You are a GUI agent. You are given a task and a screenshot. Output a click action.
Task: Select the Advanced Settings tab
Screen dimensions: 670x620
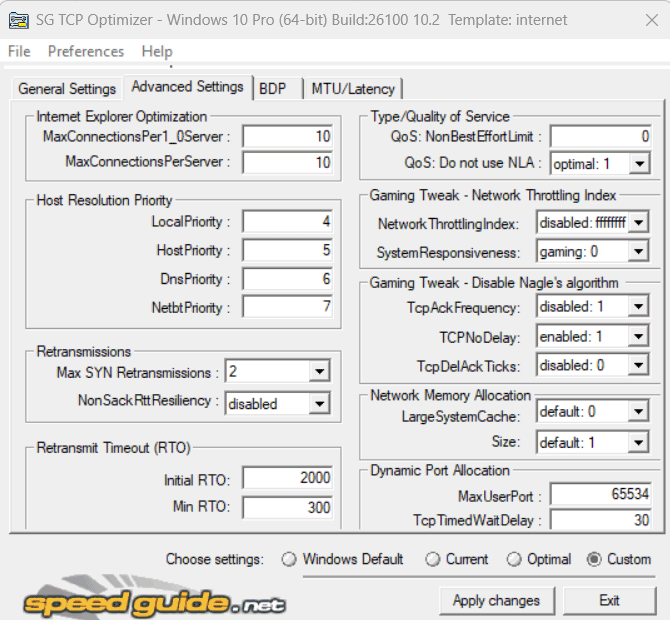coord(188,87)
